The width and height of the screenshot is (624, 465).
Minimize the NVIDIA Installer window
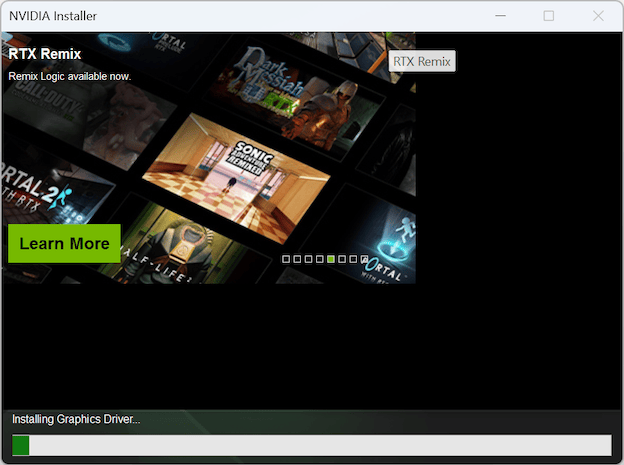pos(500,16)
